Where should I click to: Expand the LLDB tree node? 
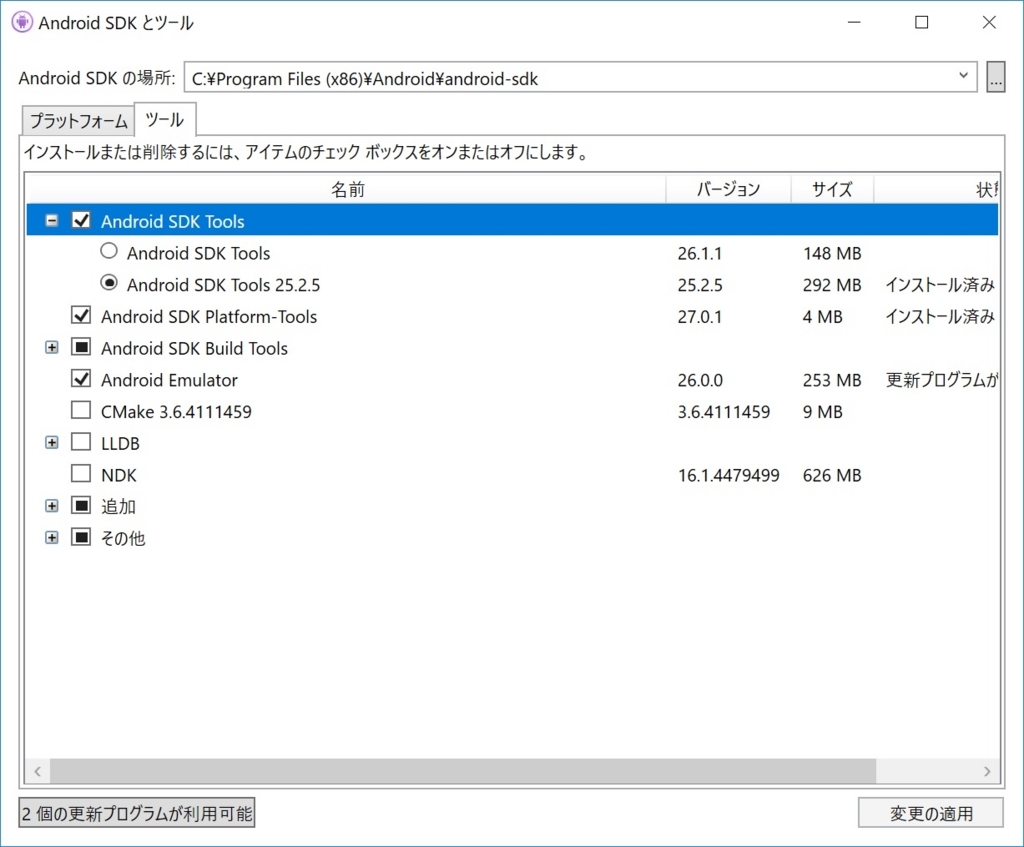[x=52, y=443]
